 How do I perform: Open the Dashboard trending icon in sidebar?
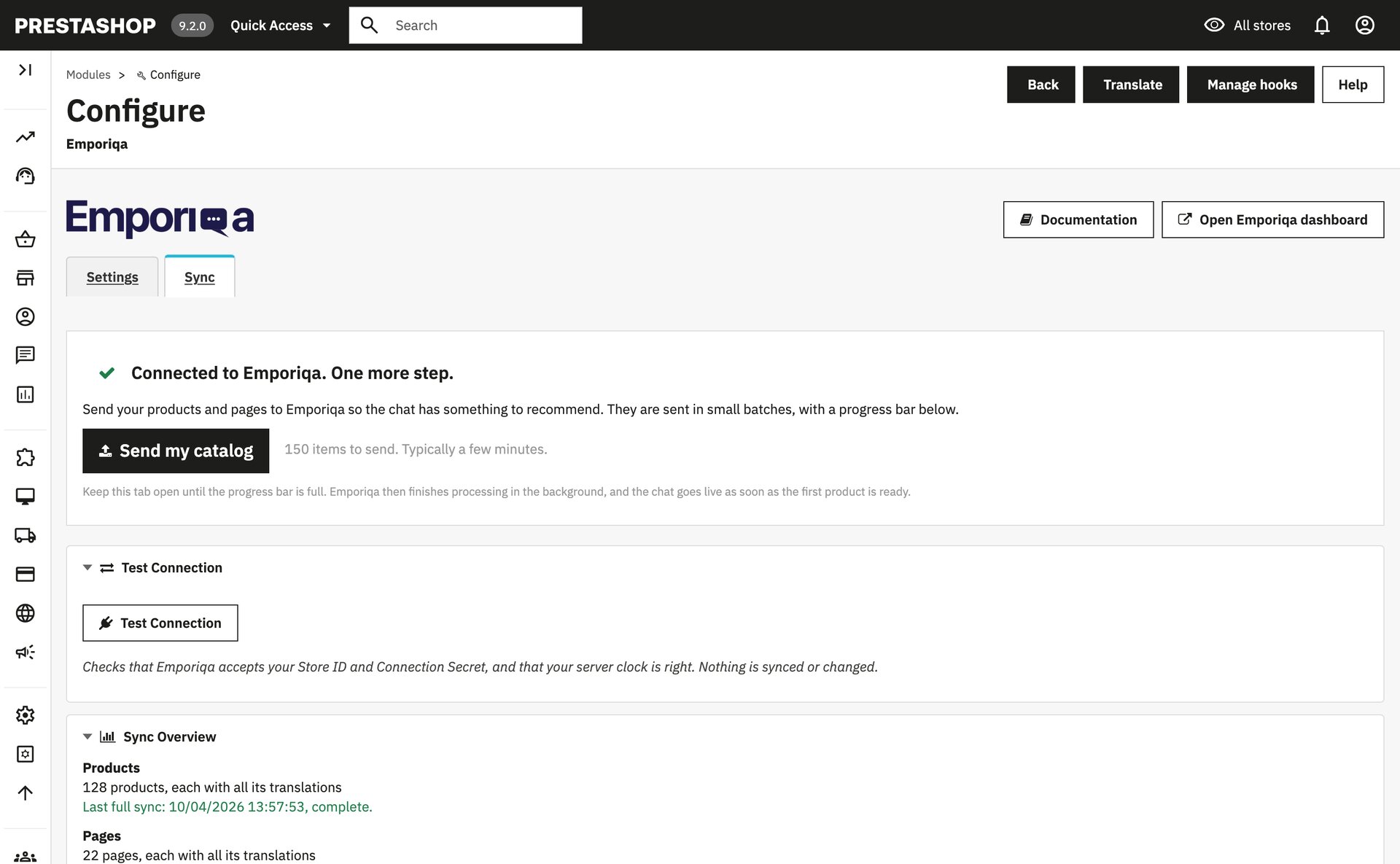coord(26,137)
